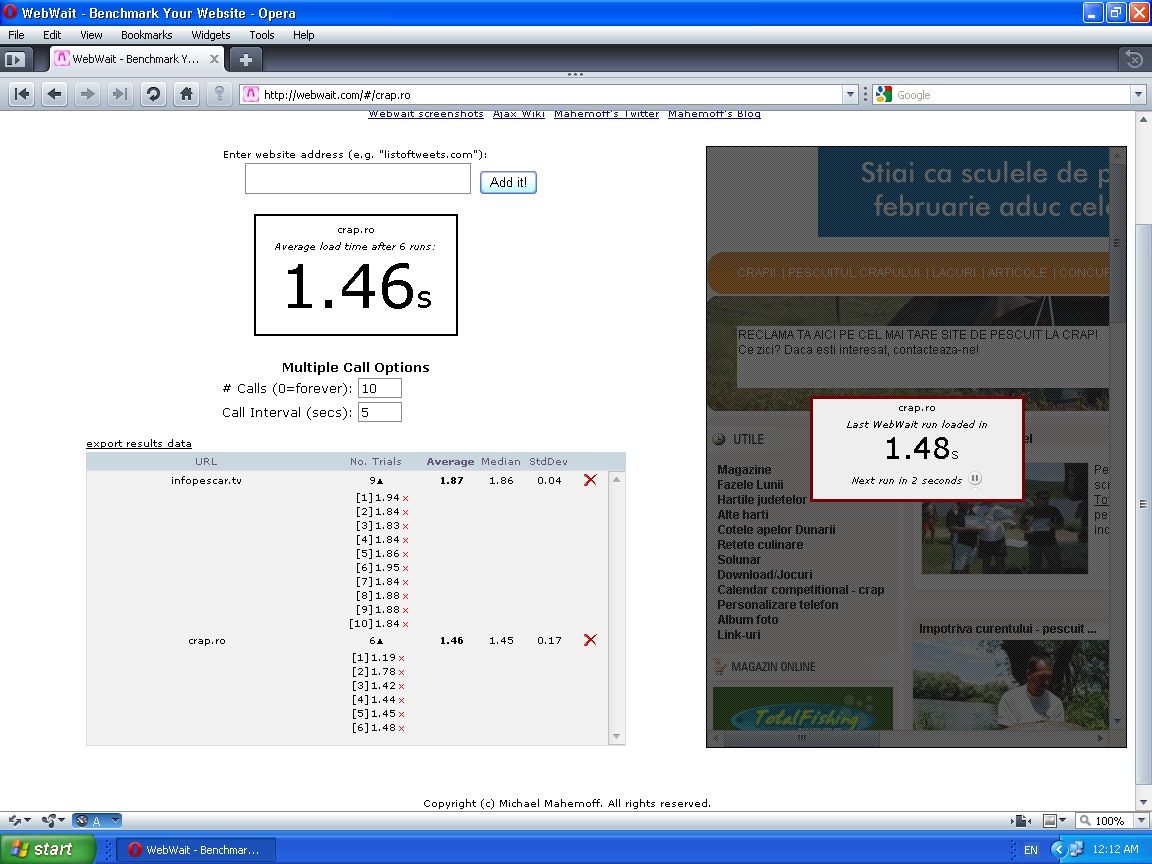The width and height of the screenshot is (1152, 864).
Task: Go to the Home page icon
Action: (186, 94)
